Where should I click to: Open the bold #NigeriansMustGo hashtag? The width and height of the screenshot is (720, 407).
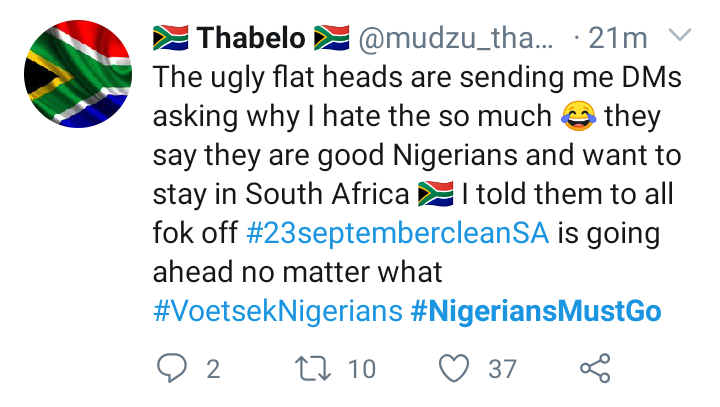[x=536, y=310]
